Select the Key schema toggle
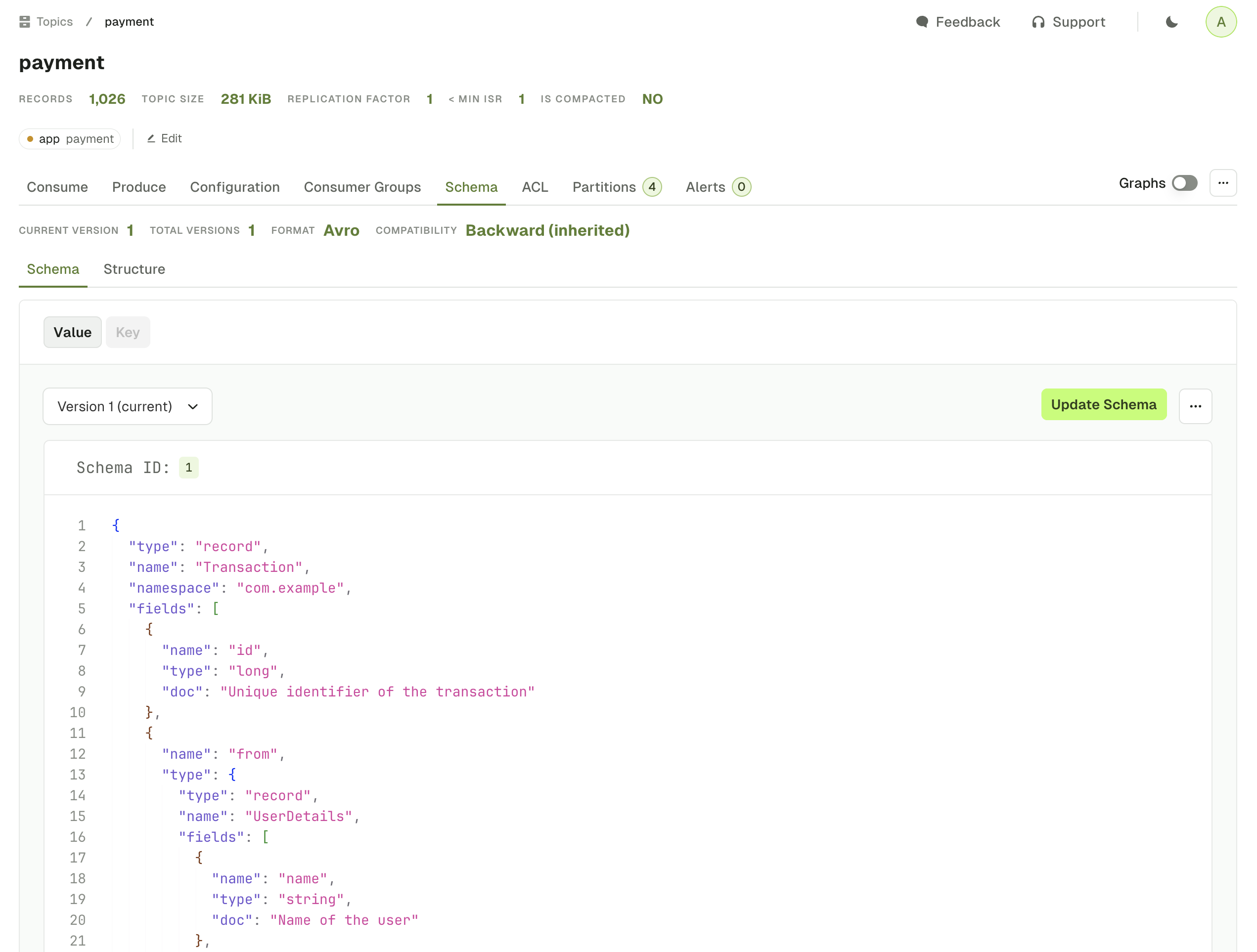 pos(128,332)
